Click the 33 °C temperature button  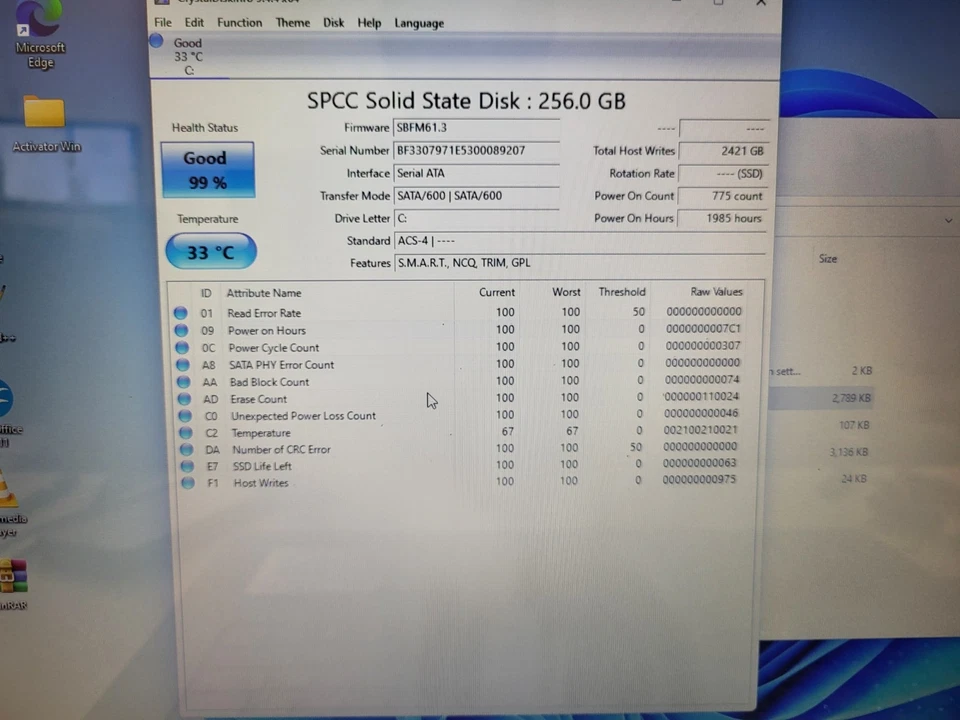pos(211,252)
